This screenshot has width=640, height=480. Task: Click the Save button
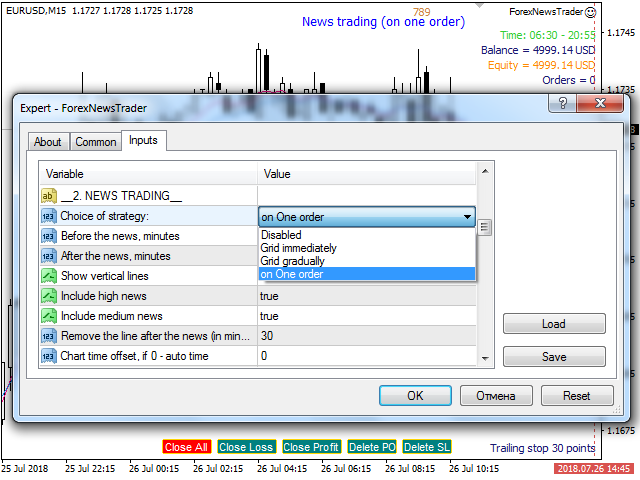pos(554,357)
